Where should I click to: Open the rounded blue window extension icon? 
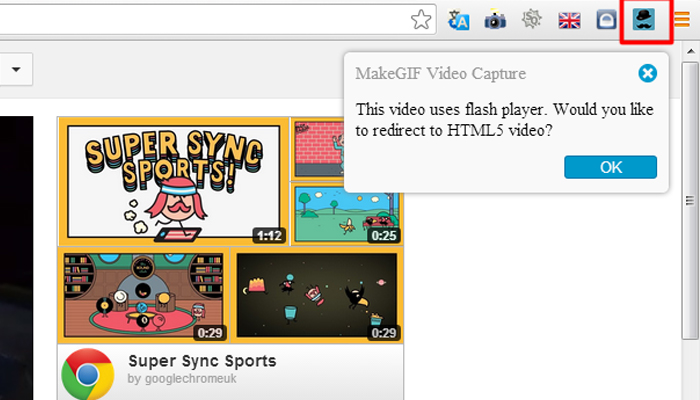606,20
